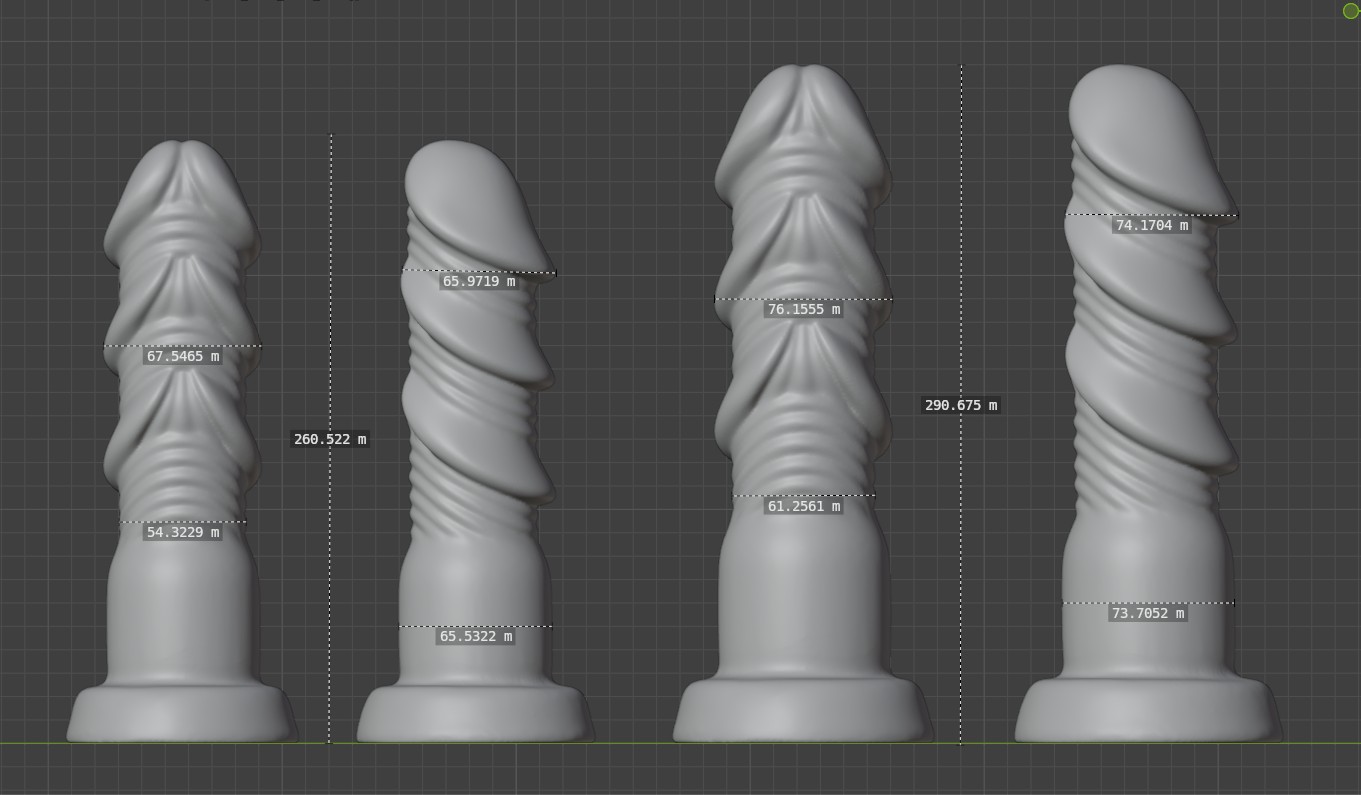Select the mesh object with the 54.3229 m measurement

pos(182,620)
